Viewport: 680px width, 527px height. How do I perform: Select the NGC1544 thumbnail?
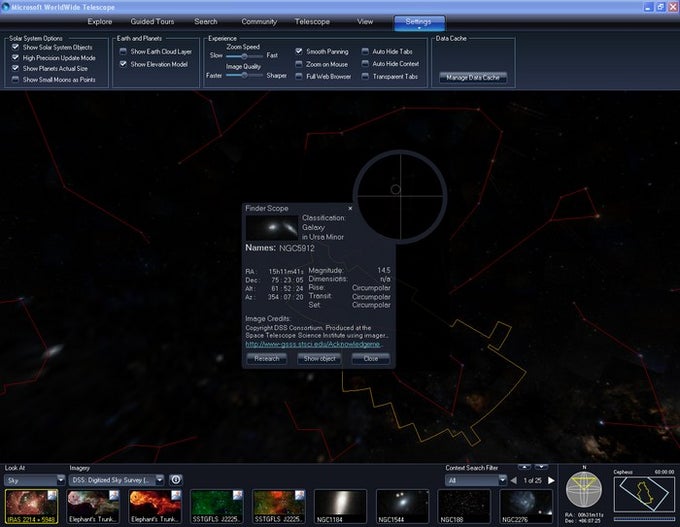point(402,507)
